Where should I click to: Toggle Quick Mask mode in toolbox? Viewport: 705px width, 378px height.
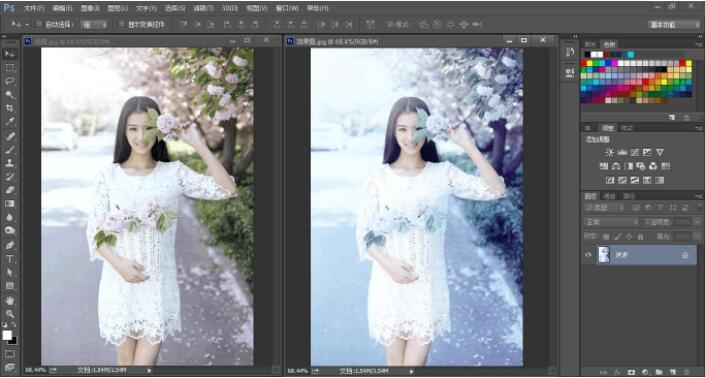tap(9, 354)
